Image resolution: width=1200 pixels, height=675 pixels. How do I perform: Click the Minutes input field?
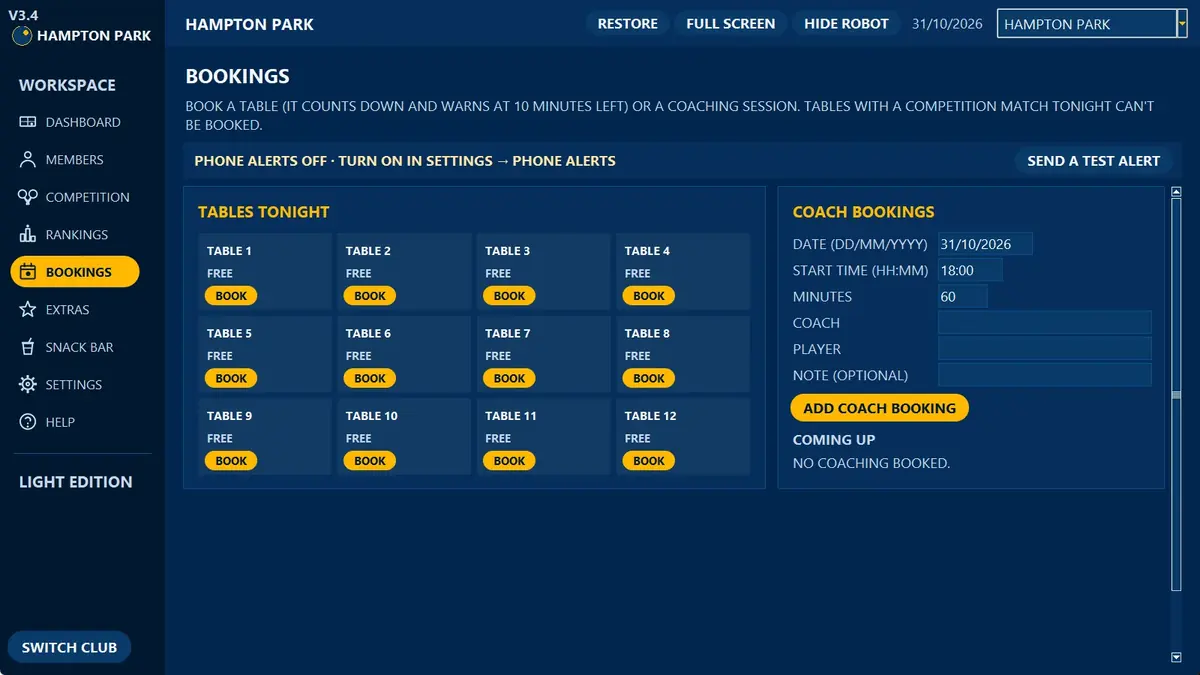click(962, 296)
